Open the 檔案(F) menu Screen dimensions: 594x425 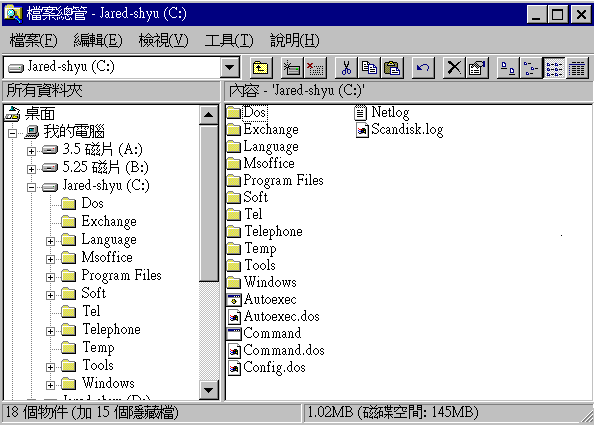tap(33, 40)
